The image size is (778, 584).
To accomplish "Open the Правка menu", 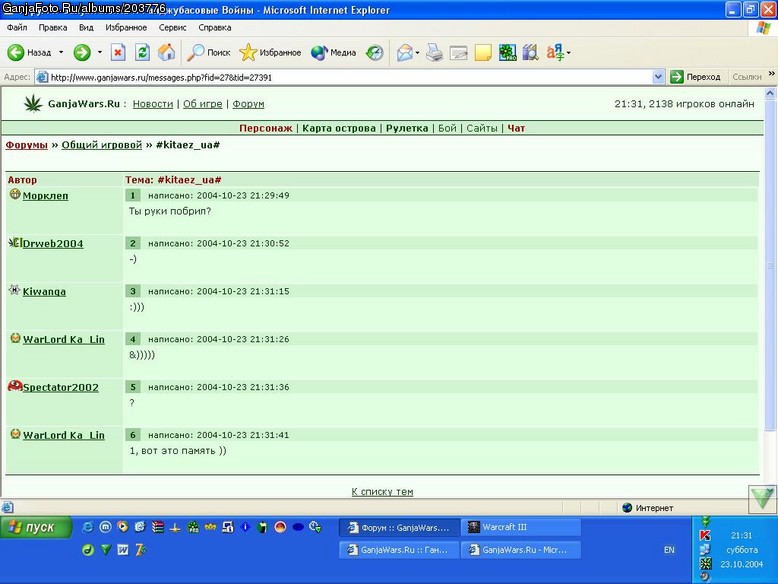I will click(53, 27).
